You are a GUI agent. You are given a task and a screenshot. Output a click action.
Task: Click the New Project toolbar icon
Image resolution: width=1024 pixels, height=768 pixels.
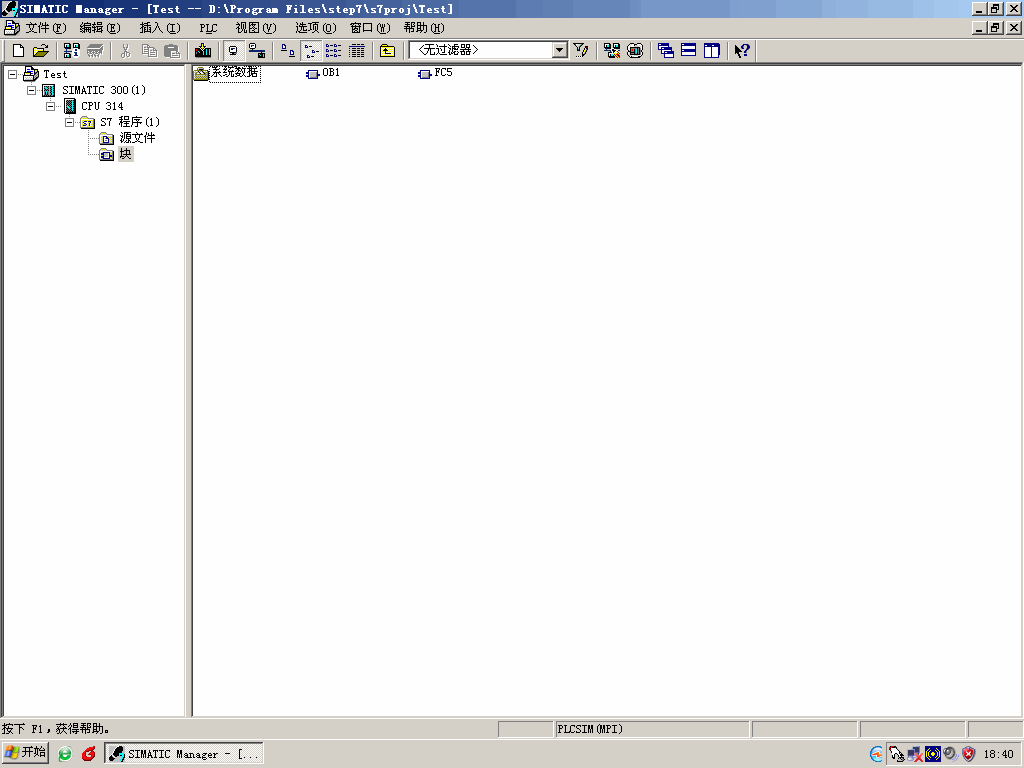tap(17, 50)
